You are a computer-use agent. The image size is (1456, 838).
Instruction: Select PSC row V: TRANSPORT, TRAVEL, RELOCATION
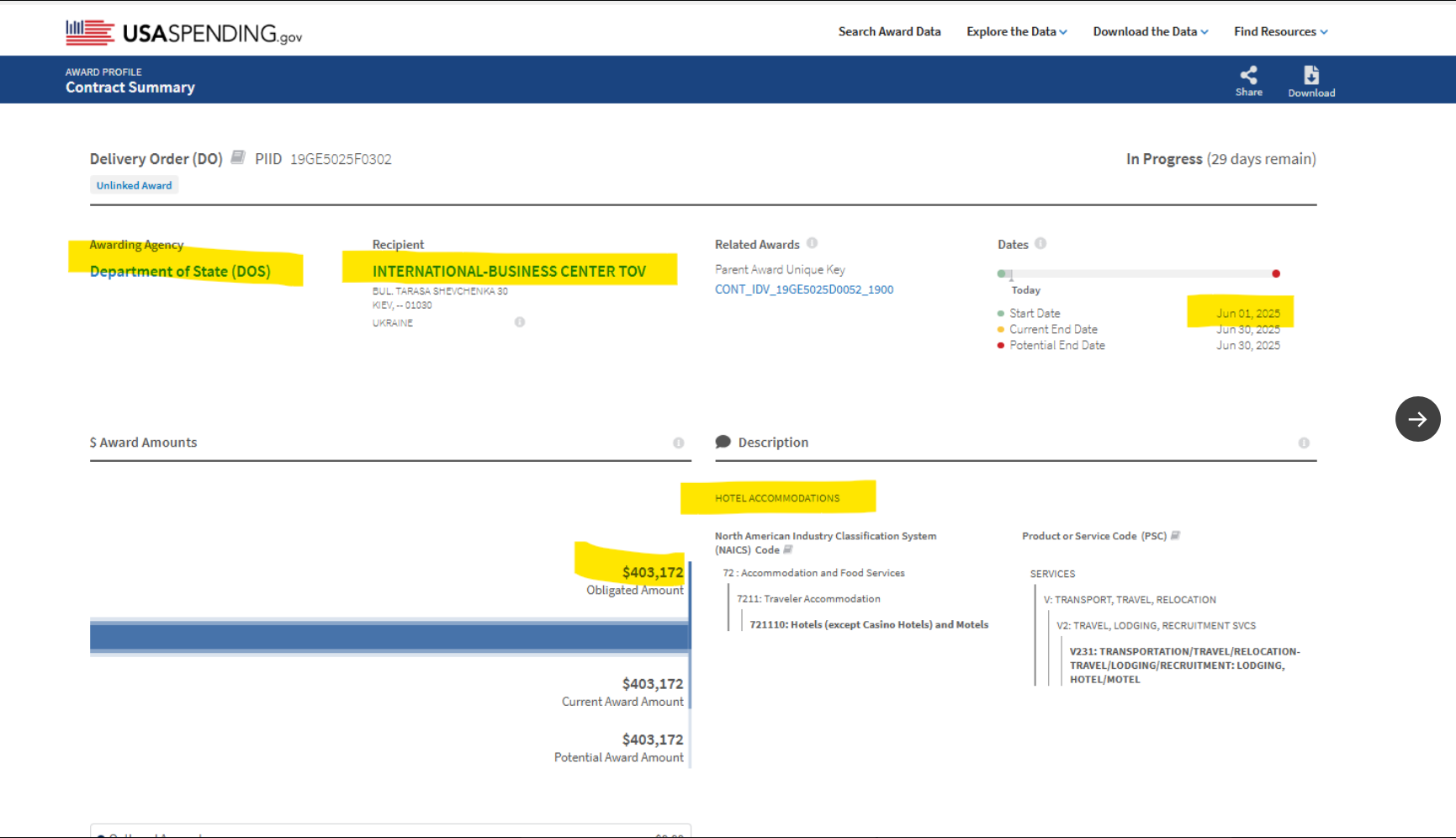pyautogui.click(x=1130, y=600)
